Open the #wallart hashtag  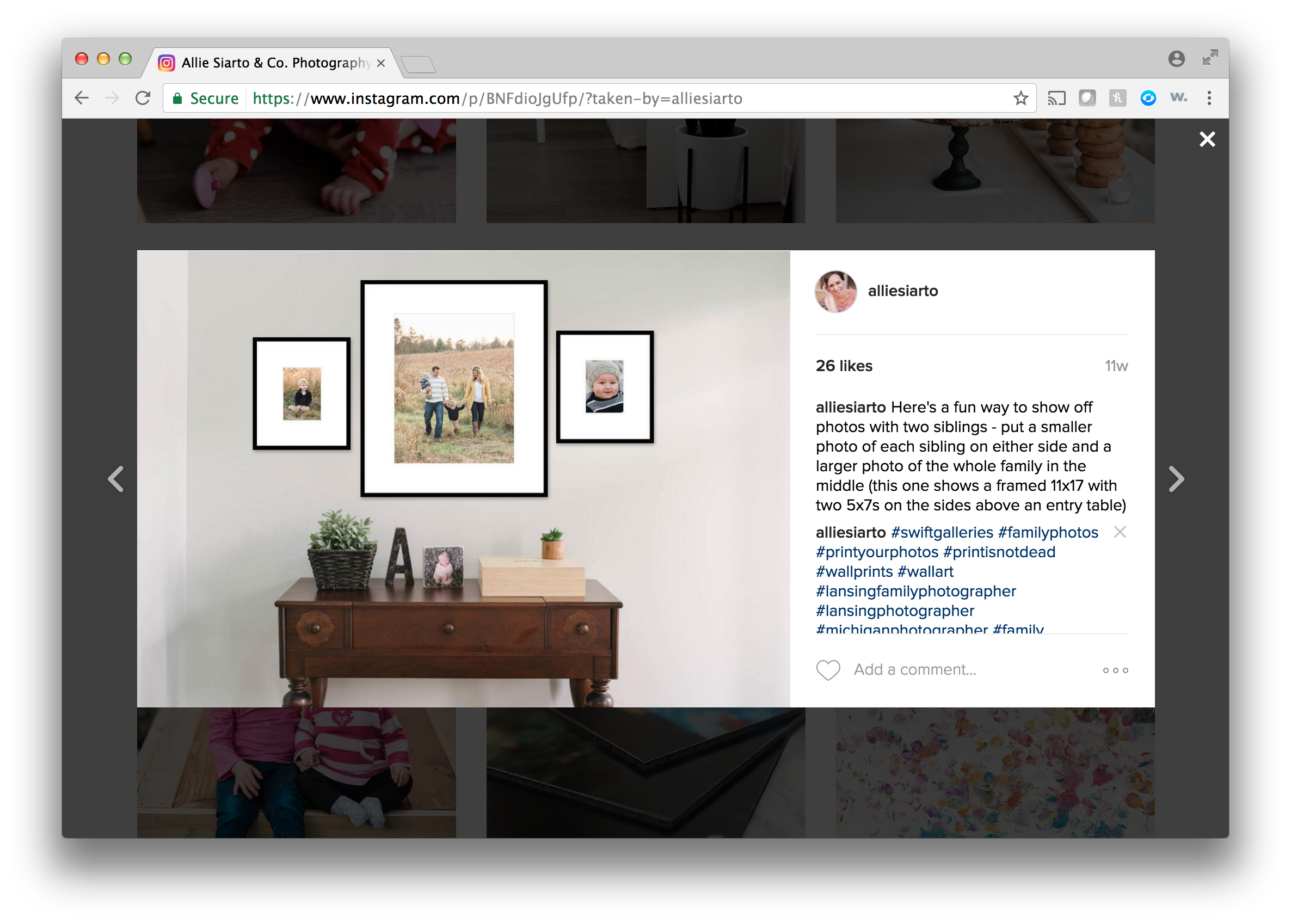coord(925,571)
